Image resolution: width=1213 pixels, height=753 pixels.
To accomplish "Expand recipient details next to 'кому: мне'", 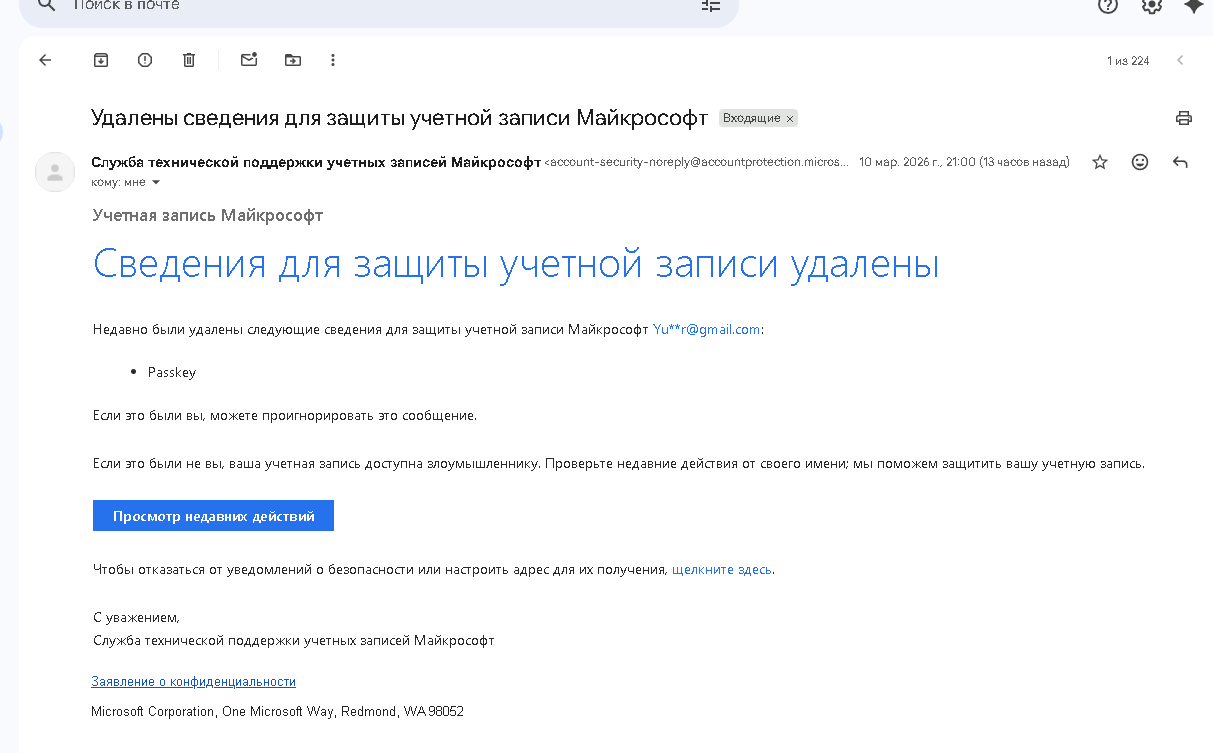I will 155,183.
